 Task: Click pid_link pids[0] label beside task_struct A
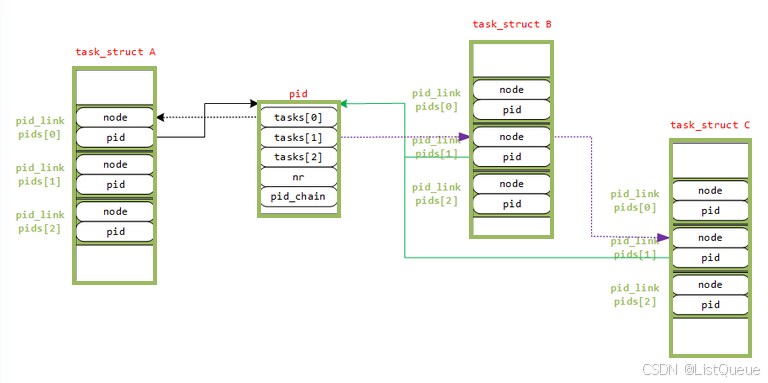tap(40, 128)
